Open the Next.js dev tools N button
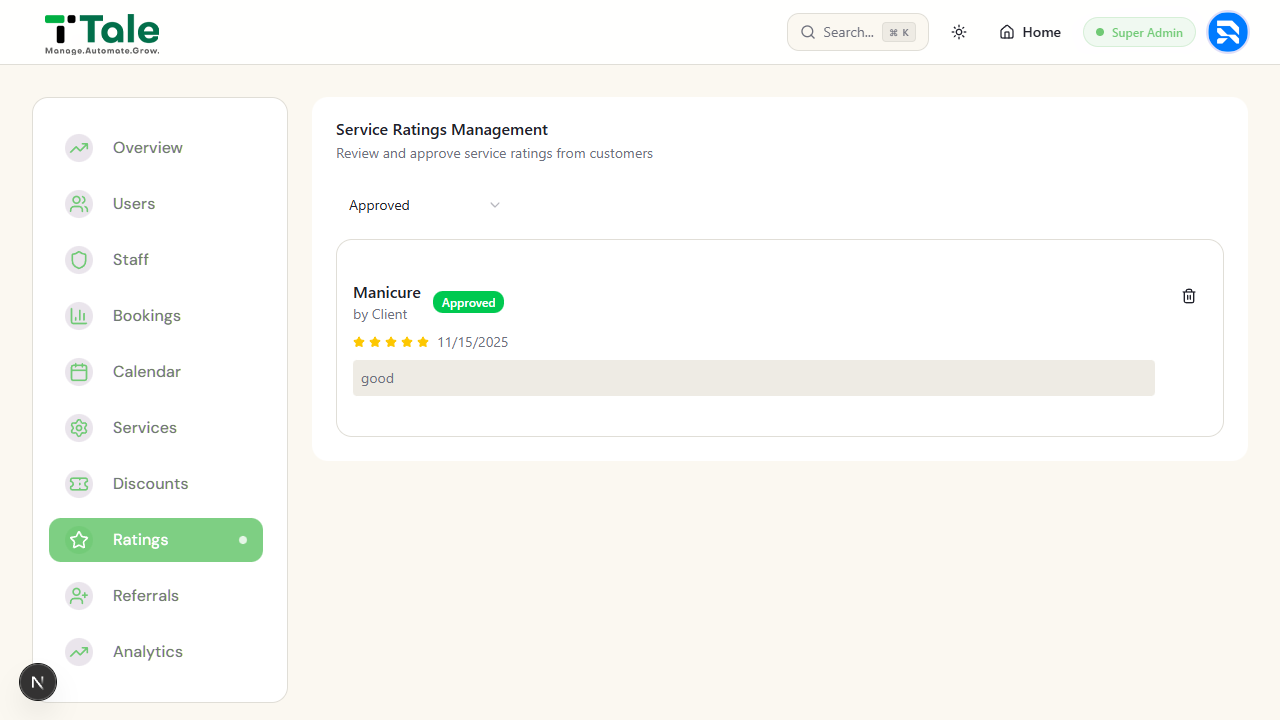This screenshot has width=1280, height=720. 38,683
